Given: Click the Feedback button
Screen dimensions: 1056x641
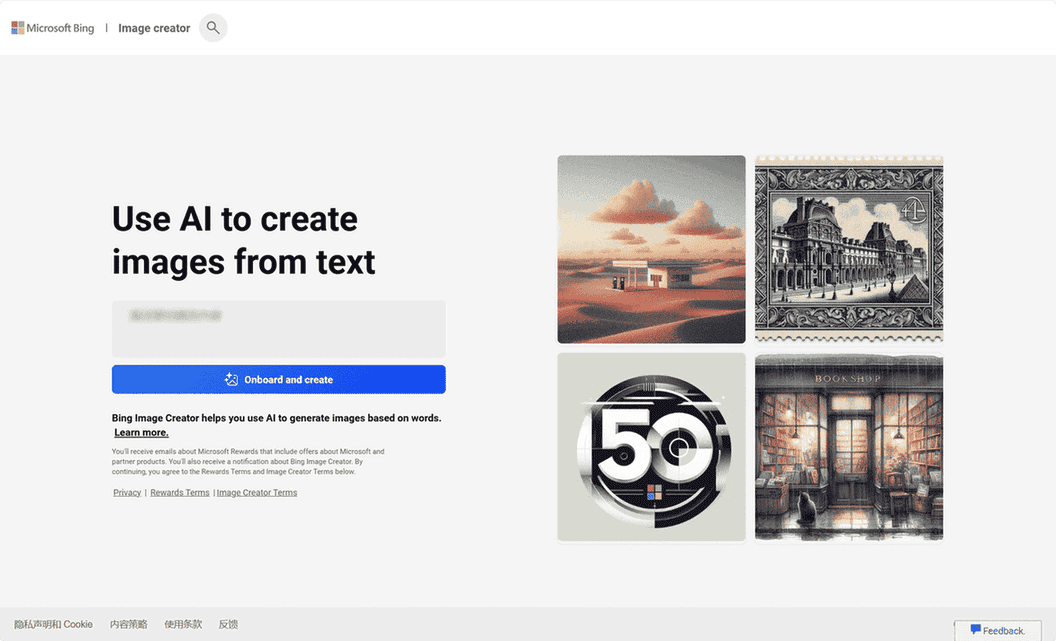Looking at the screenshot, I should pos(997,631).
